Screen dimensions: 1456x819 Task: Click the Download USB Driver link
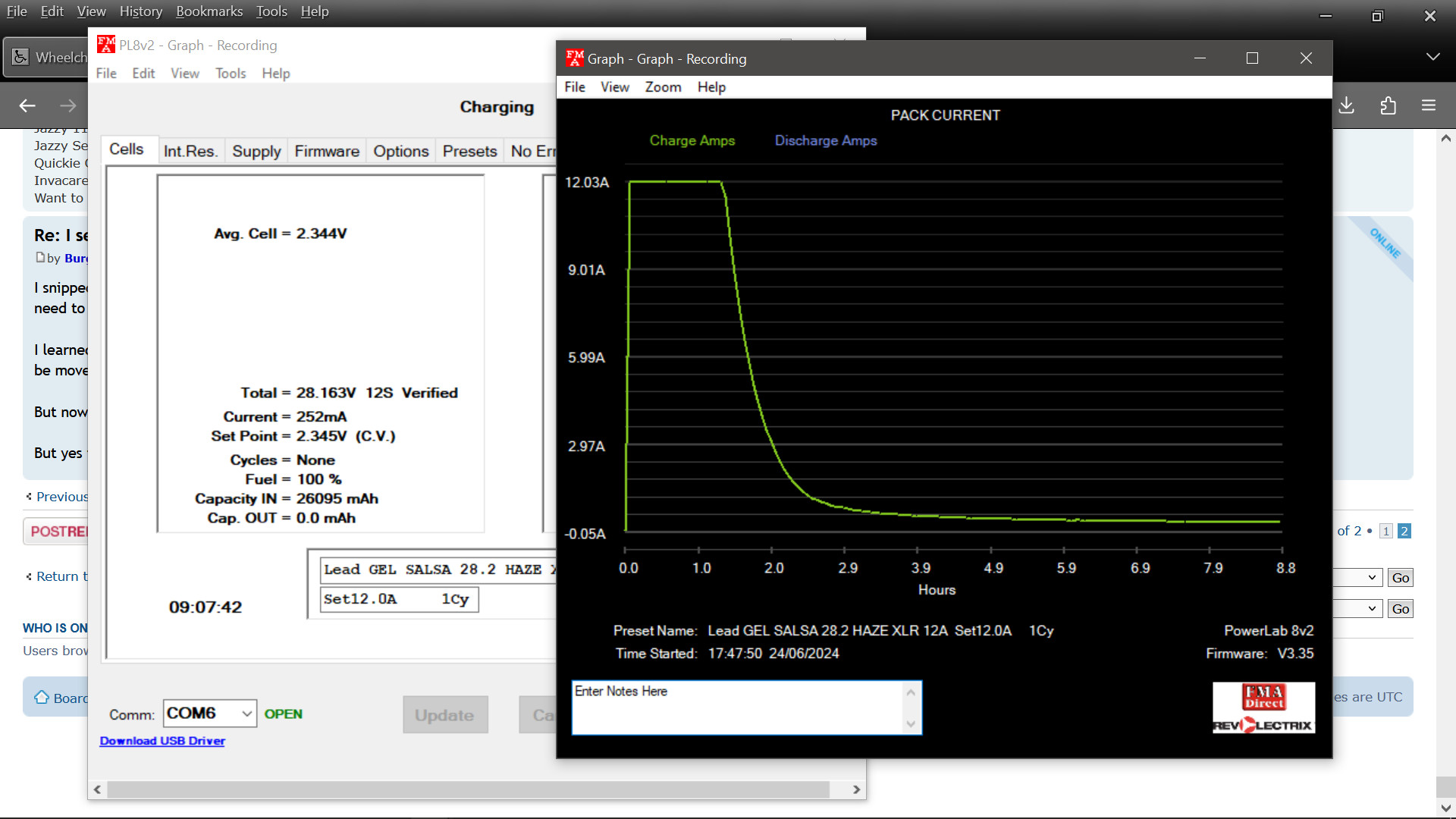(162, 741)
